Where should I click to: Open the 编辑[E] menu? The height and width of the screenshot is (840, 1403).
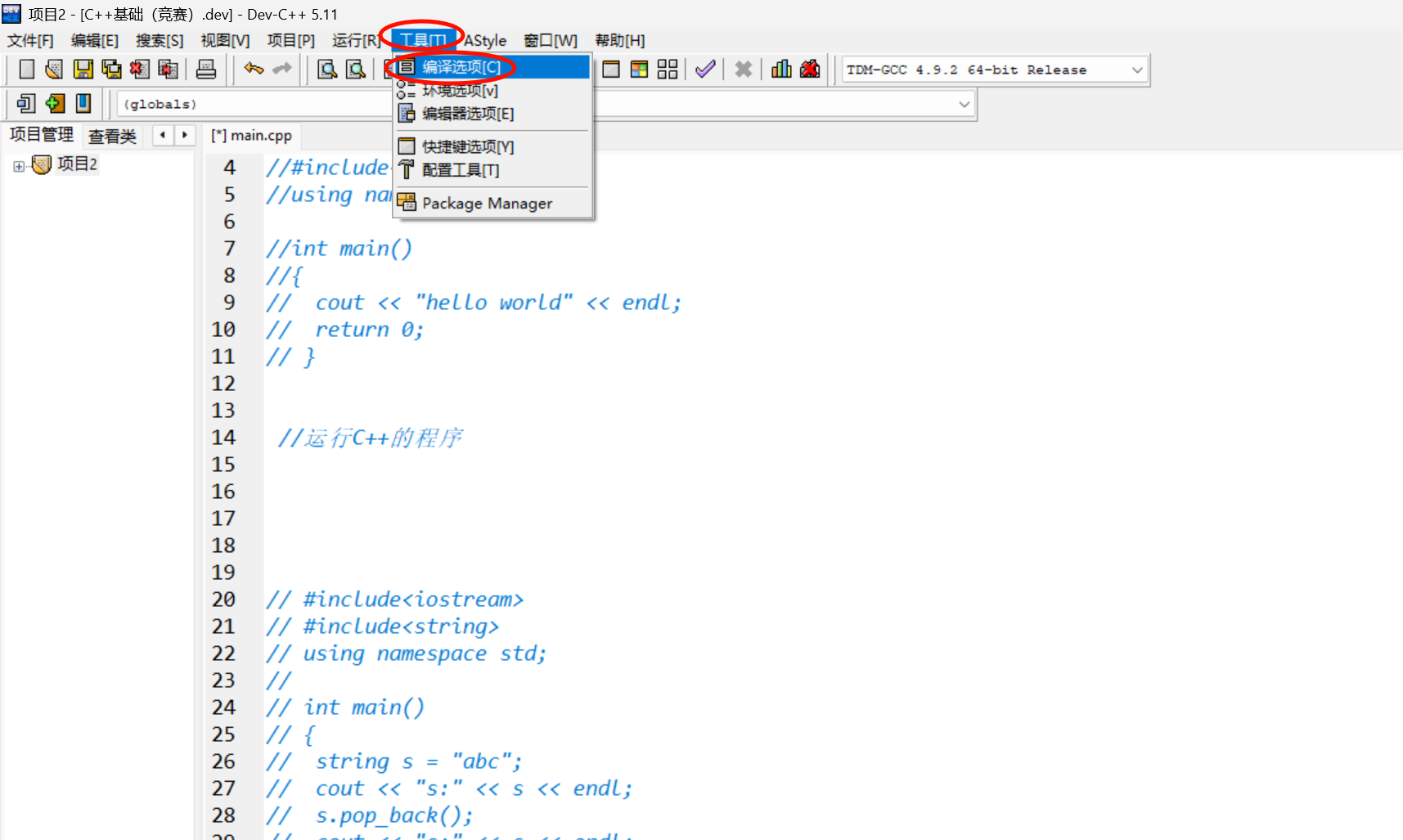(95, 40)
